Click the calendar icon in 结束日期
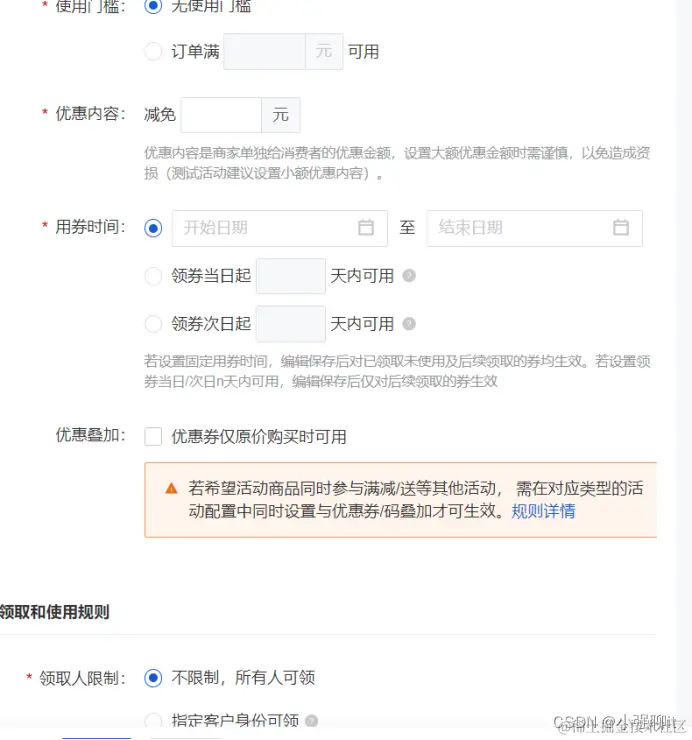Image resolution: width=692 pixels, height=740 pixels. point(621,227)
